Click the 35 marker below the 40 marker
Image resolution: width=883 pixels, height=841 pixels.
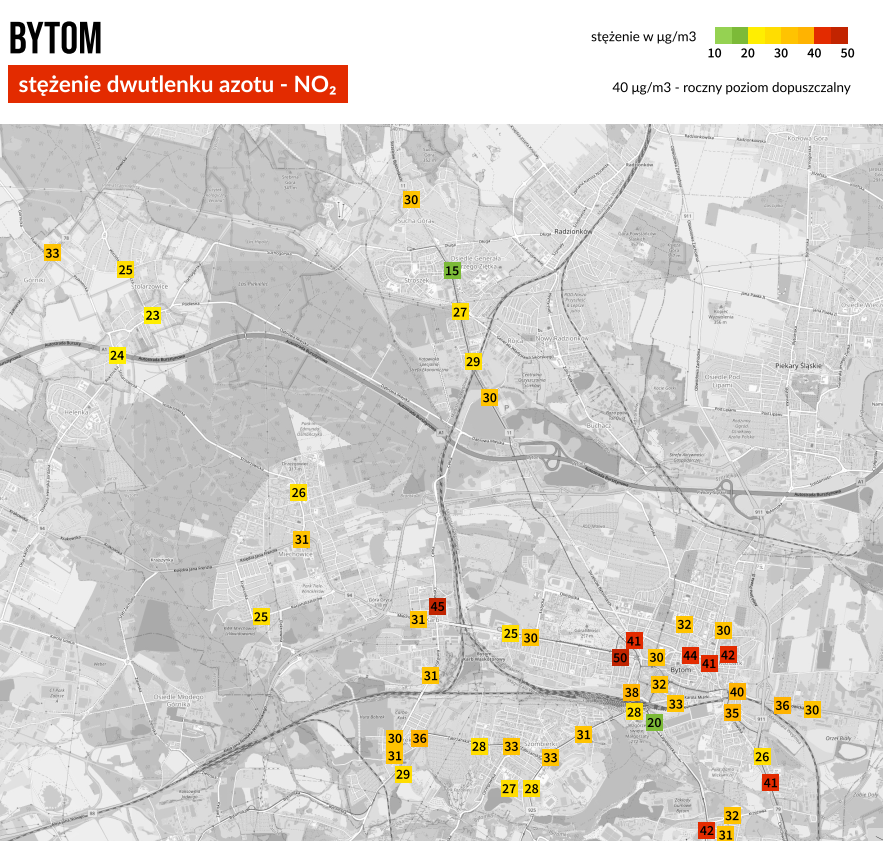[x=732, y=713]
